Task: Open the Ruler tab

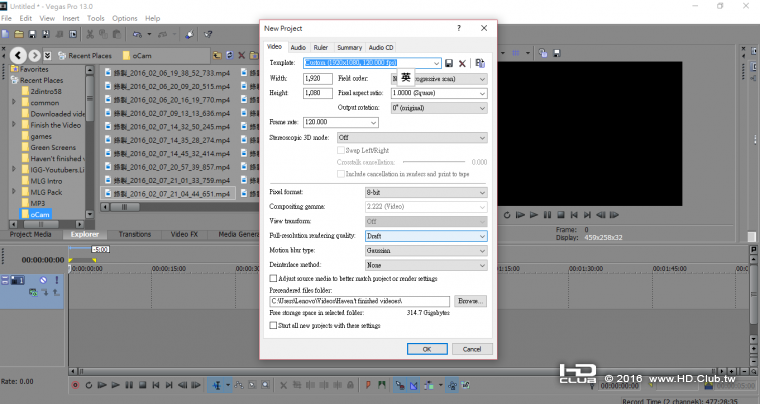Action: tap(320, 47)
